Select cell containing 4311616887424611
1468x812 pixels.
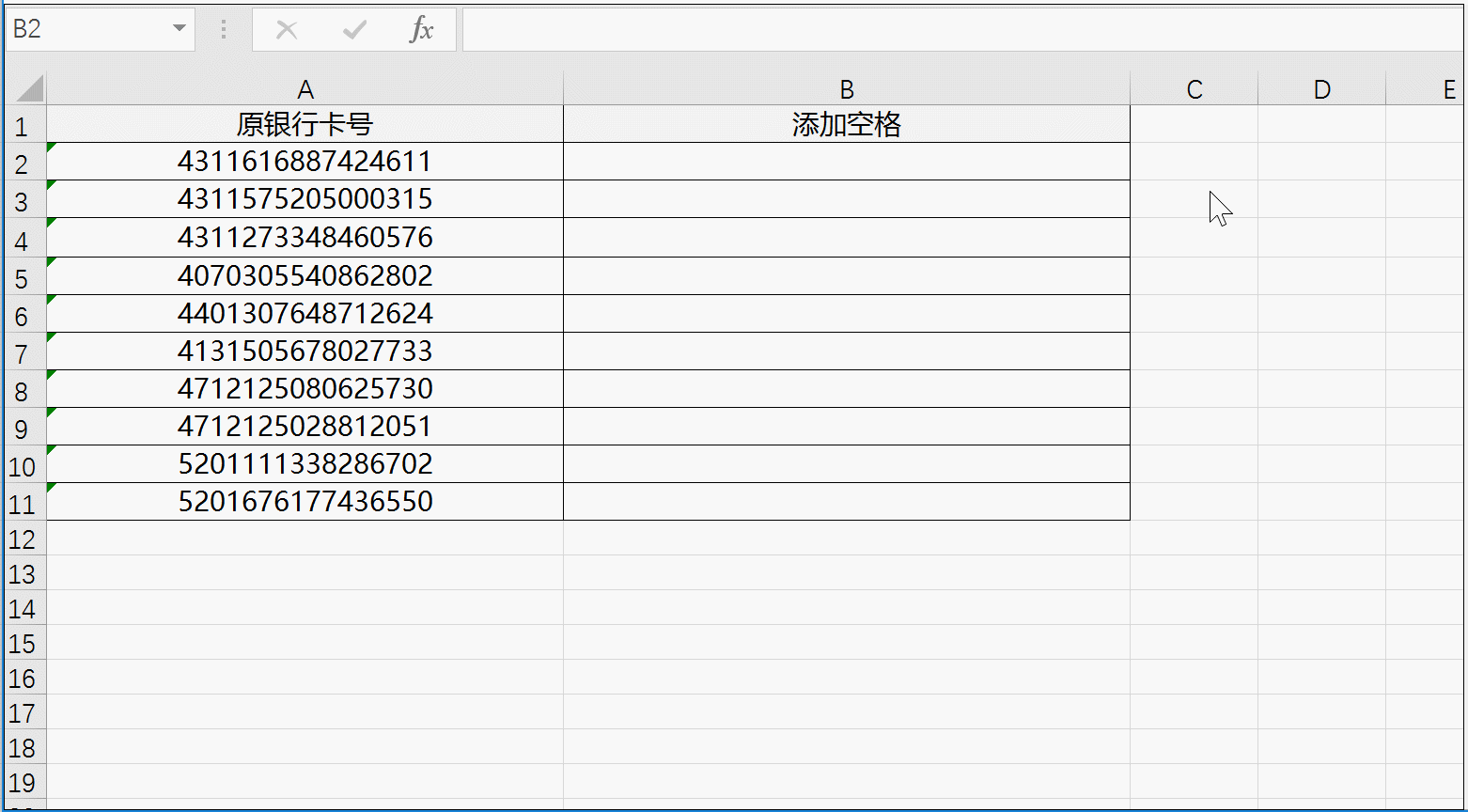pos(305,162)
